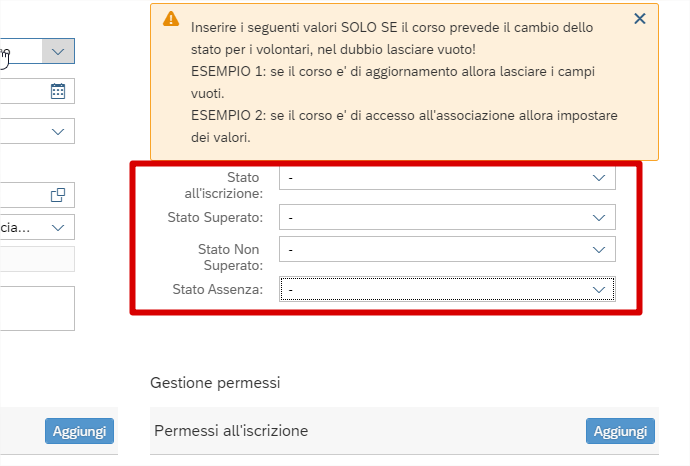Focus the Stato Assenza text field
This screenshot has height=466, width=690.
[x=430, y=289]
